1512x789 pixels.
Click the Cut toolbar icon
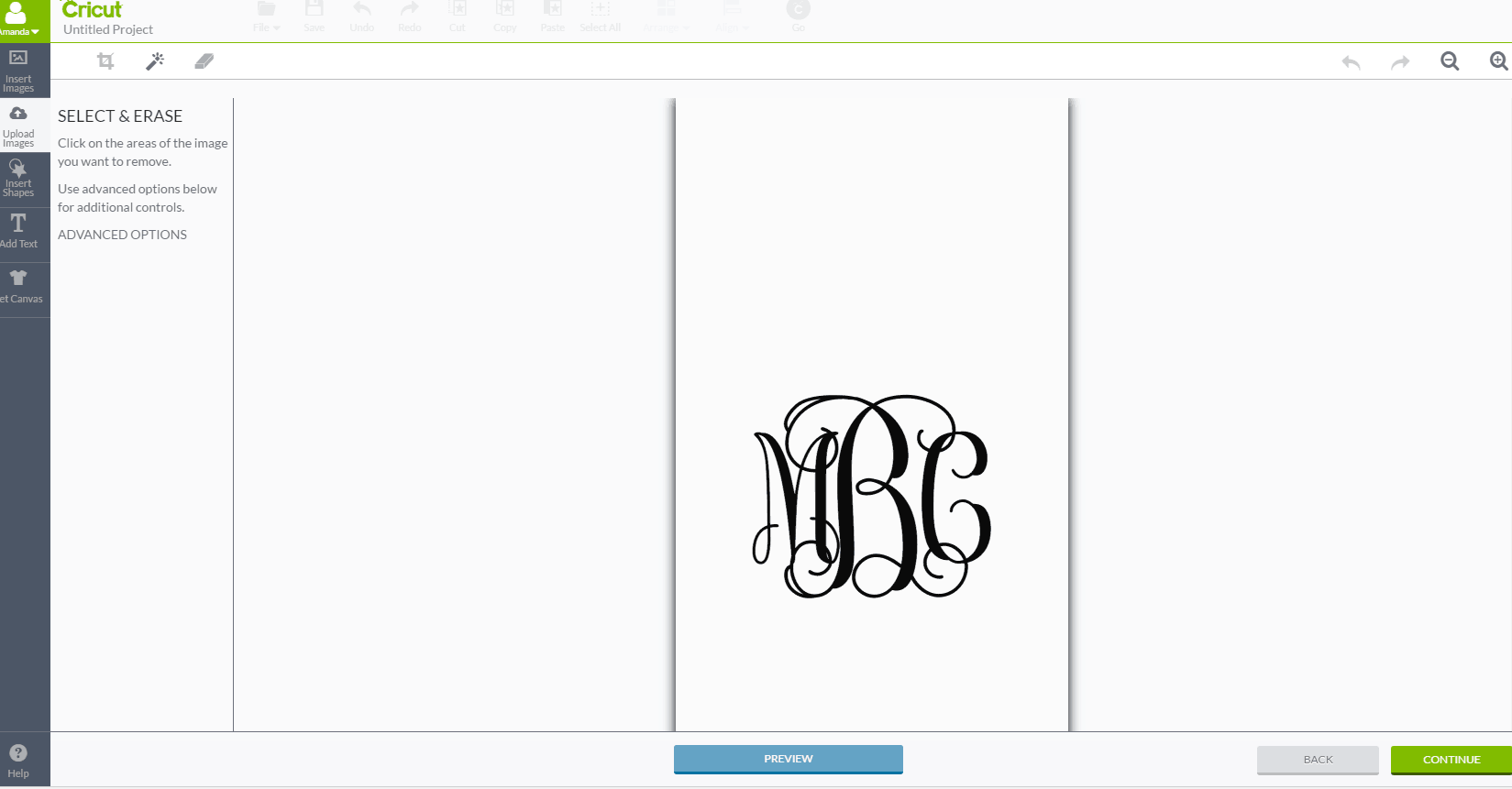[458, 16]
